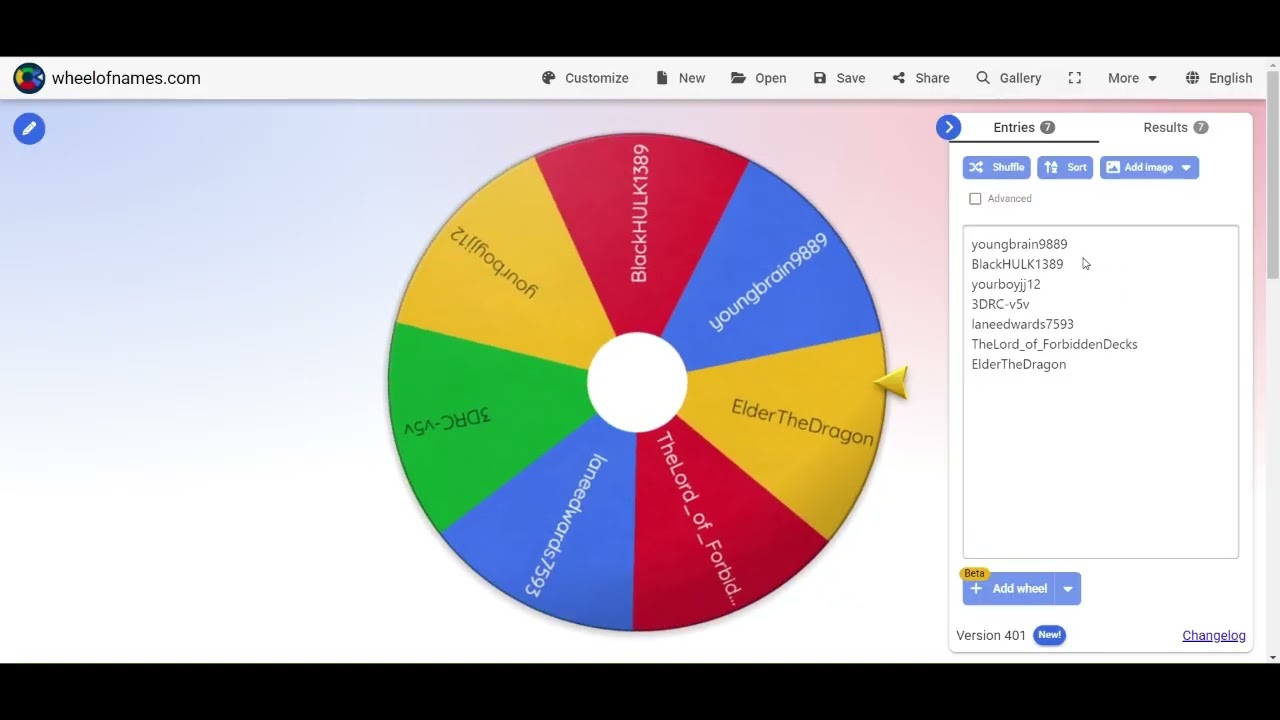Save the current wheel
The image size is (1280, 720).
click(x=839, y=78)
